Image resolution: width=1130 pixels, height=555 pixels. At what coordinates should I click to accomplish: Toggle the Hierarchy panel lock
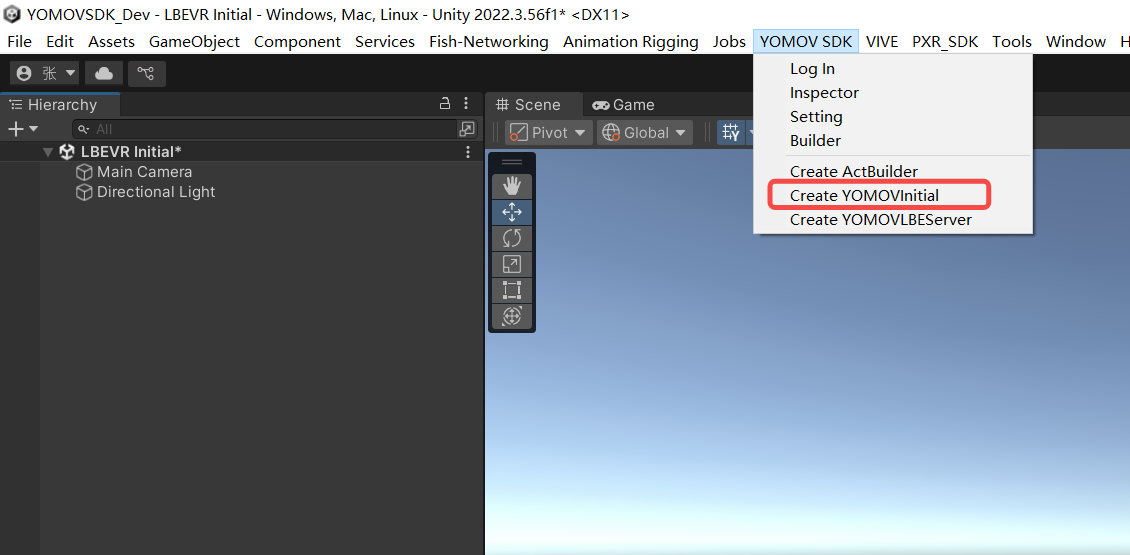(x=445, y=103)
